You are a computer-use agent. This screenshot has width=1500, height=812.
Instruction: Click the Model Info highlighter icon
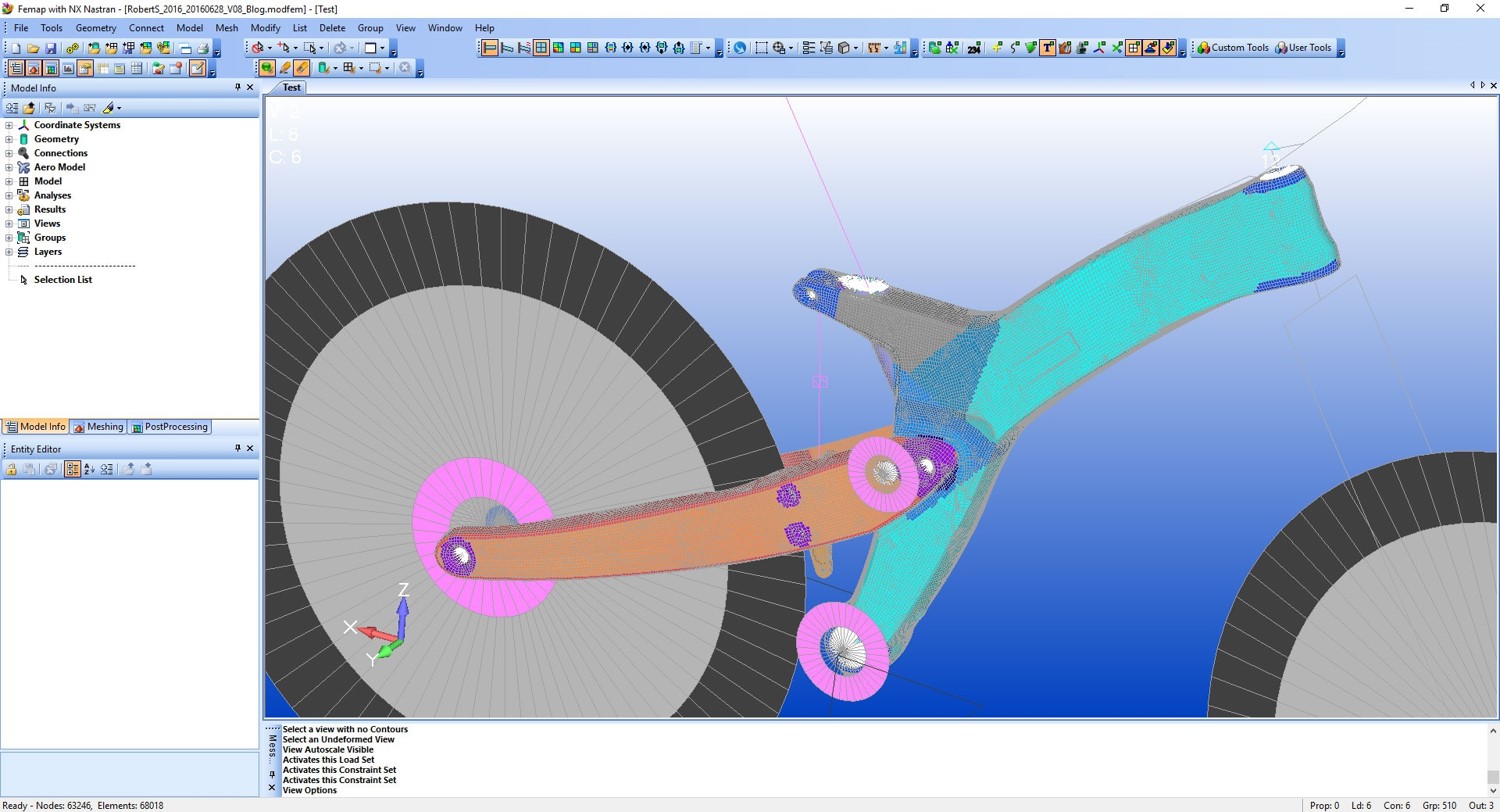point(110,107)
